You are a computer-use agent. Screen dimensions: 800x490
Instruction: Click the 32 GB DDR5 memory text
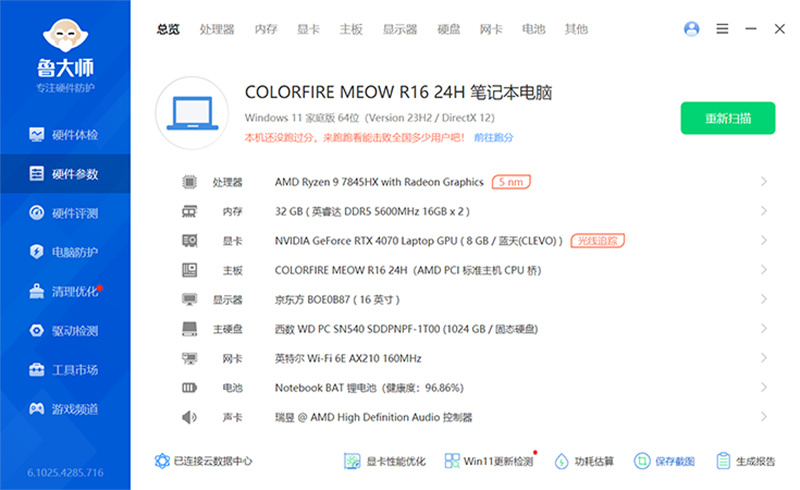coord(372,211)
